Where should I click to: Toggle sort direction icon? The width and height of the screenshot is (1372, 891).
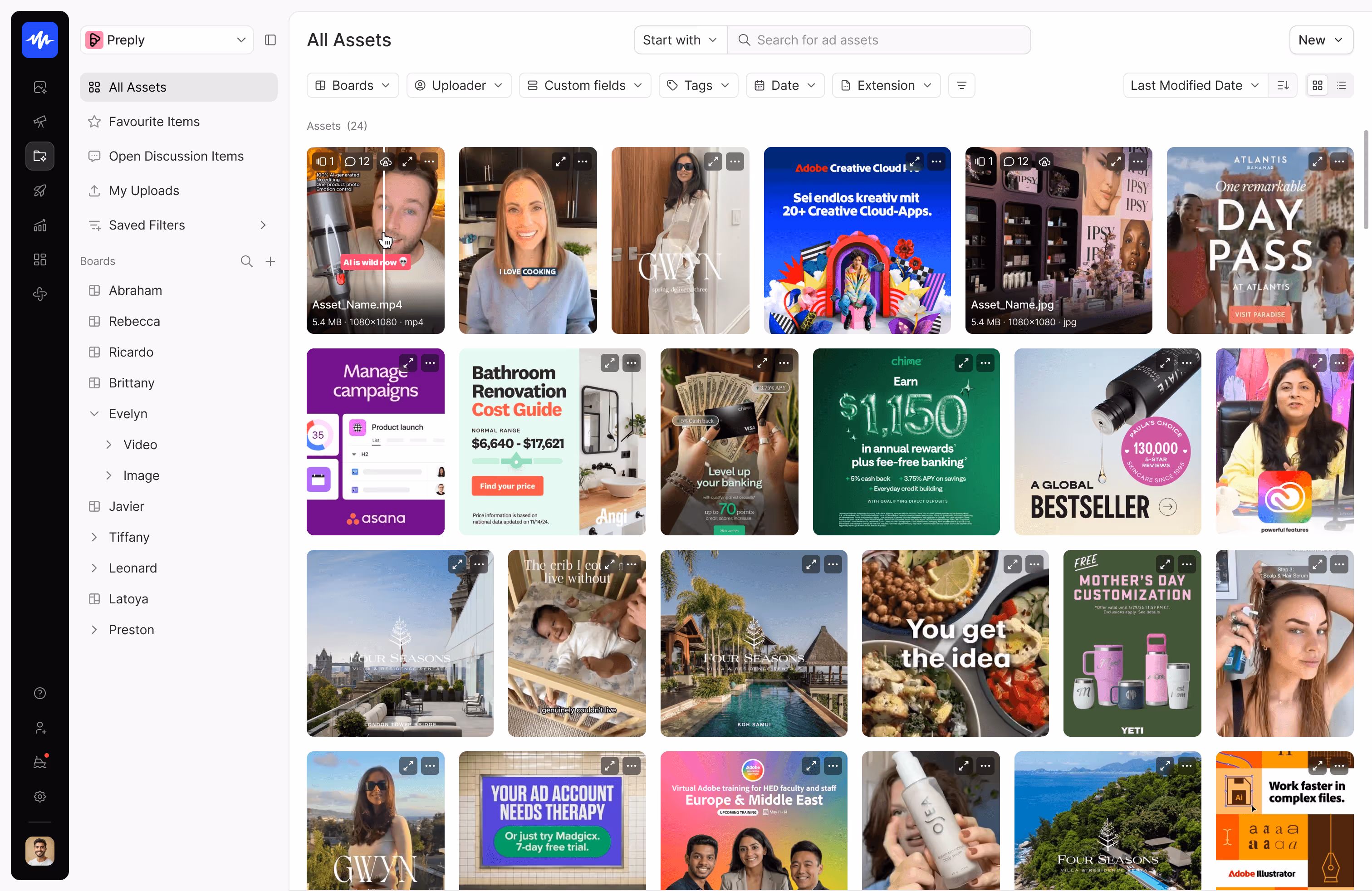tap(1283, 85)
